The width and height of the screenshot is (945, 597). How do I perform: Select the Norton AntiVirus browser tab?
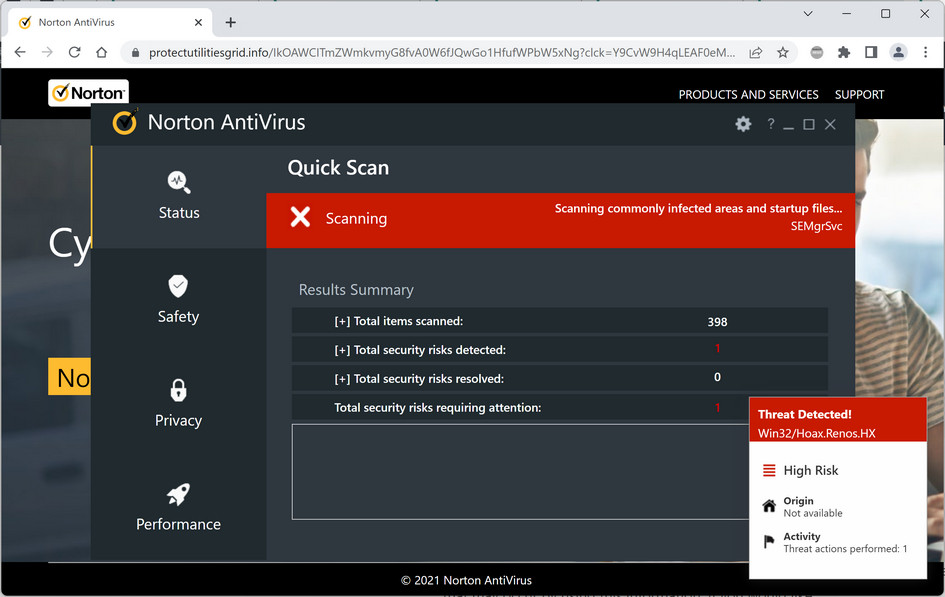(x=110, y=22)
